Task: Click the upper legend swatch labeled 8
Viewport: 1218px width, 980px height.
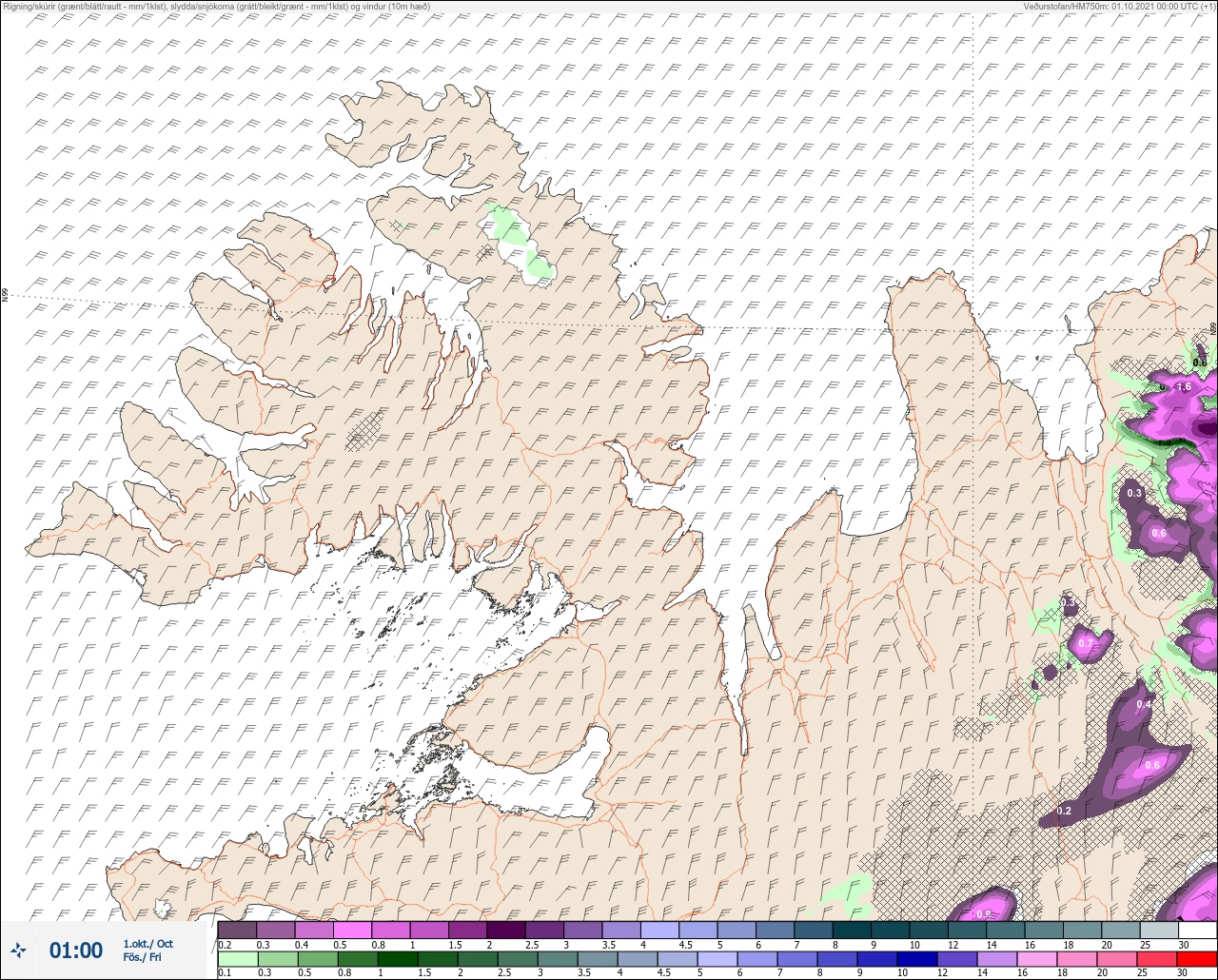Action: 852,930
